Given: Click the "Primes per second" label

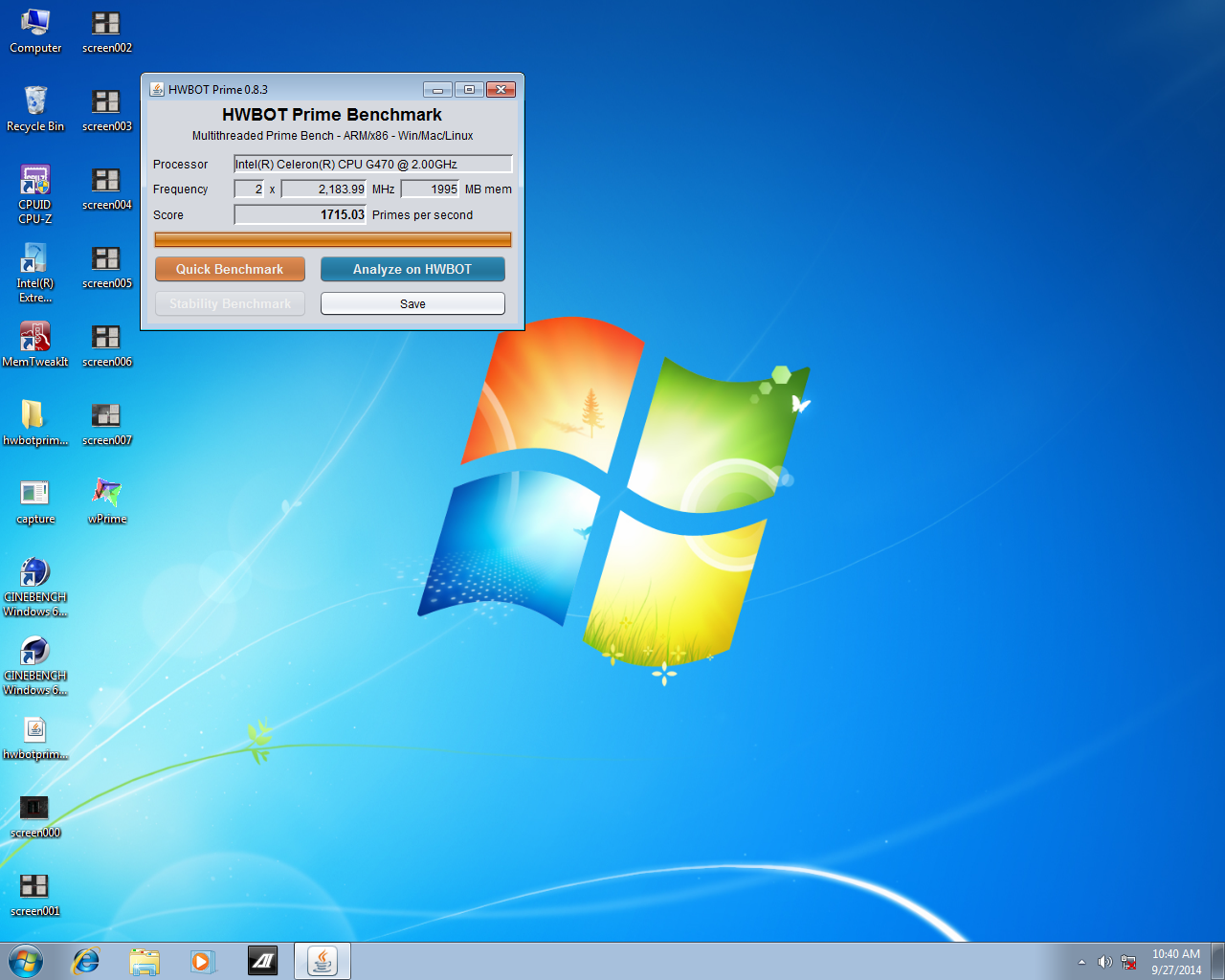Looking at the screenshot, I should click(422, 215).
